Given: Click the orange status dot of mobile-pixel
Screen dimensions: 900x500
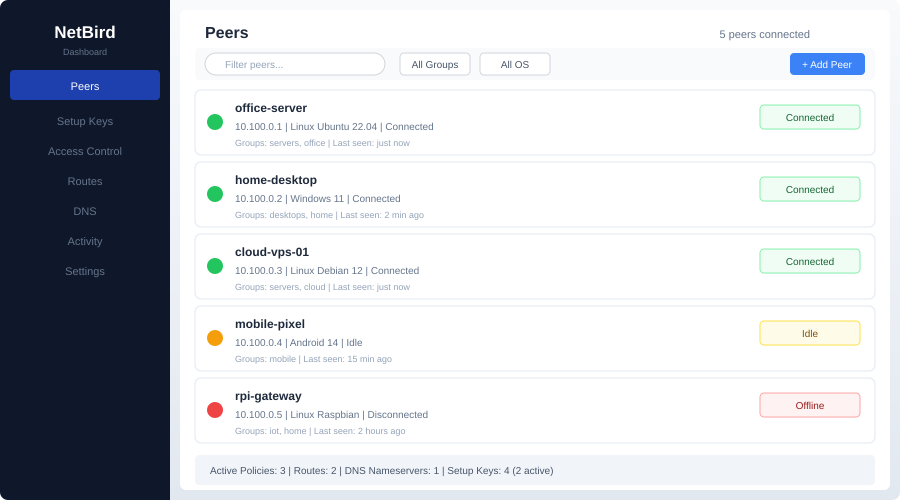Looking at the screenshot, I should (x=215, y=338).
